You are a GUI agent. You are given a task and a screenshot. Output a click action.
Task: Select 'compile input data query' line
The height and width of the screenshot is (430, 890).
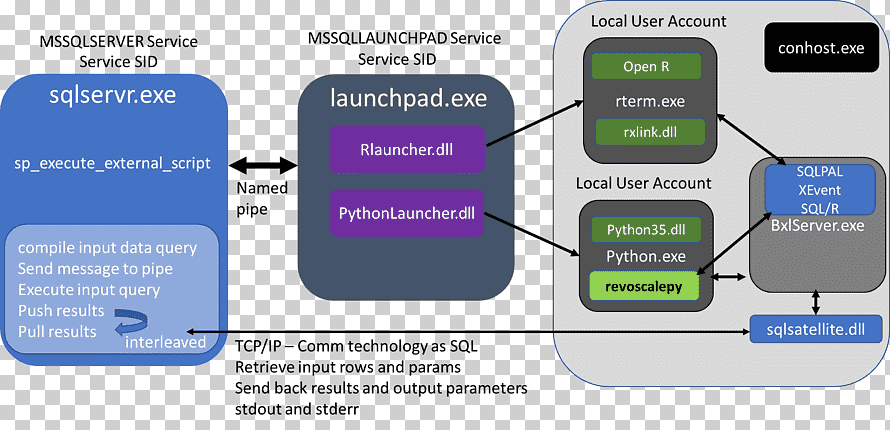click(107, 248)
